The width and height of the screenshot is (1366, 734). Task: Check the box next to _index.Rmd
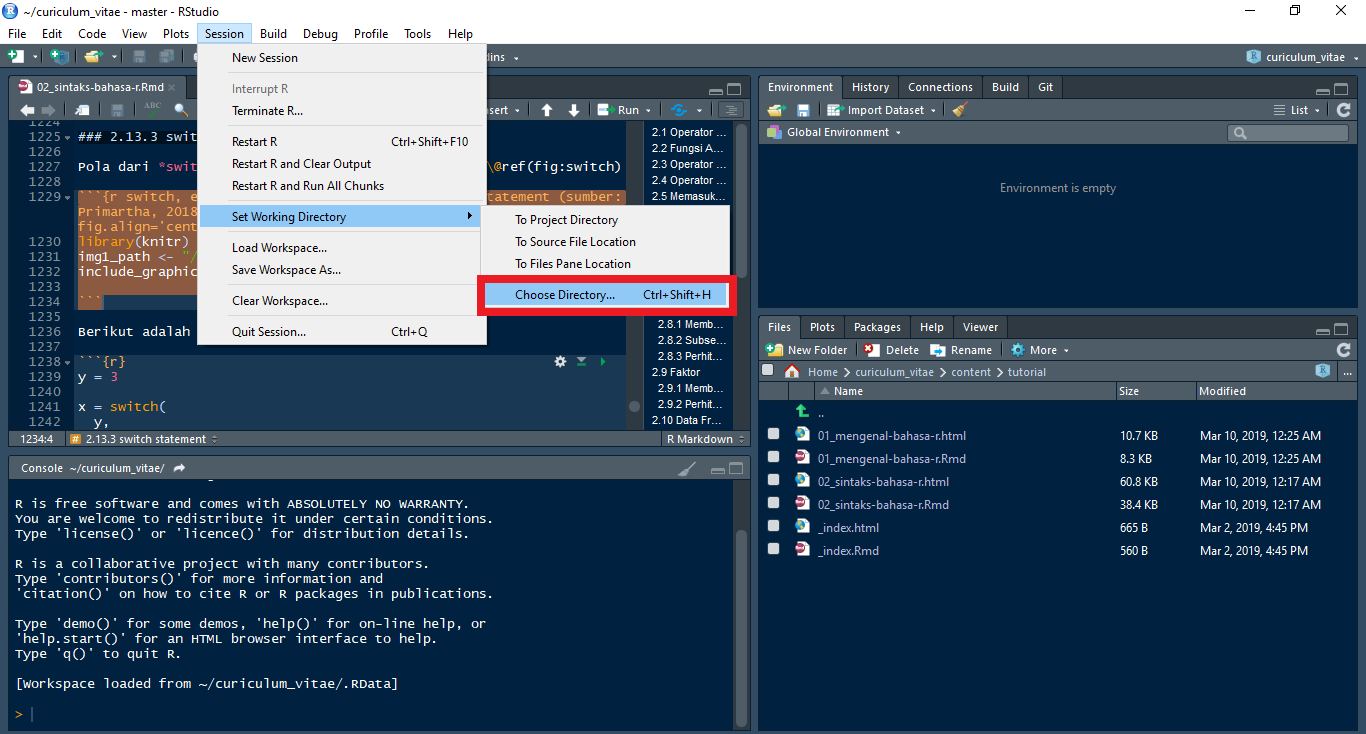tap(773, 550)
